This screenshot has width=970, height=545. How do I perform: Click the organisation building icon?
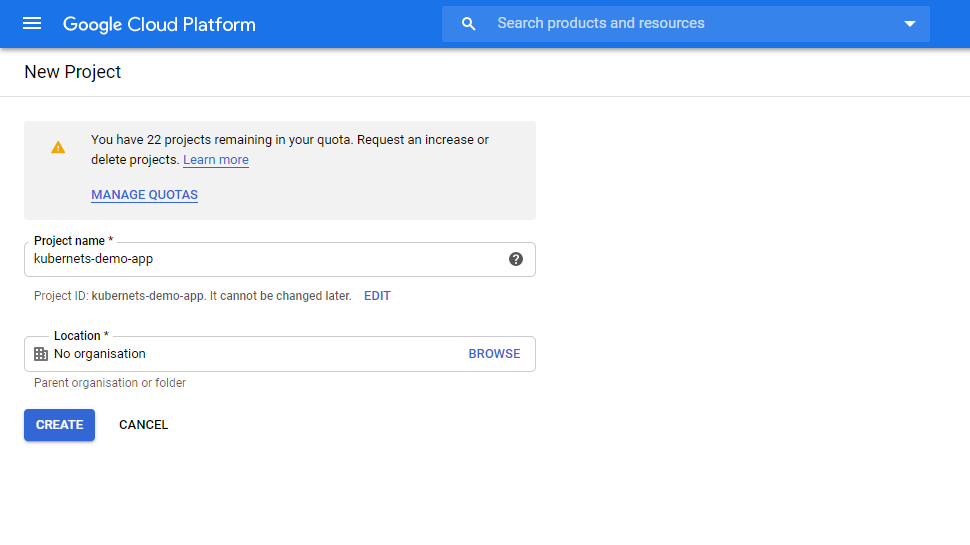click(41, 354)
